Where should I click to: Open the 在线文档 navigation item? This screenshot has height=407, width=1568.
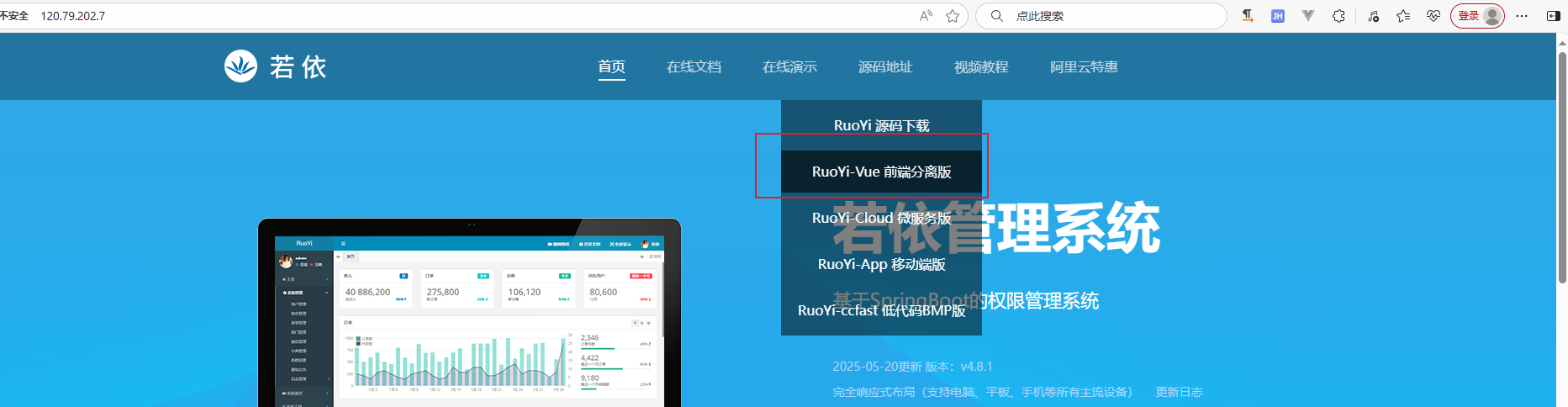[x=694, y=67]
